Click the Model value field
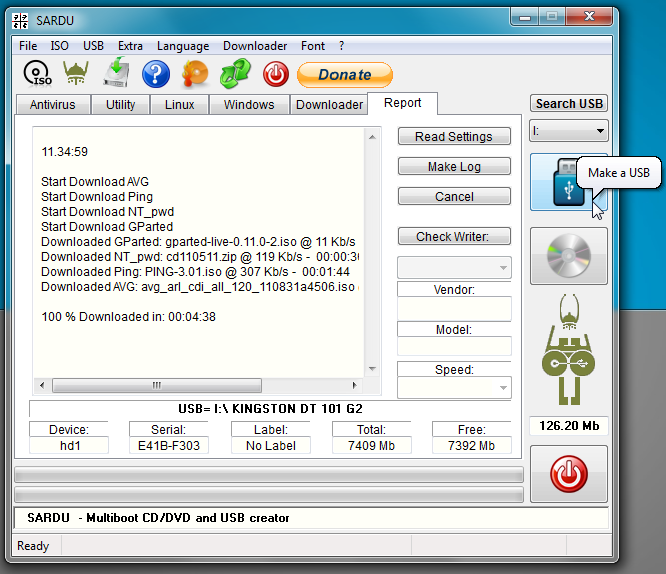This screenshot has height=574, width=666. 454,346
